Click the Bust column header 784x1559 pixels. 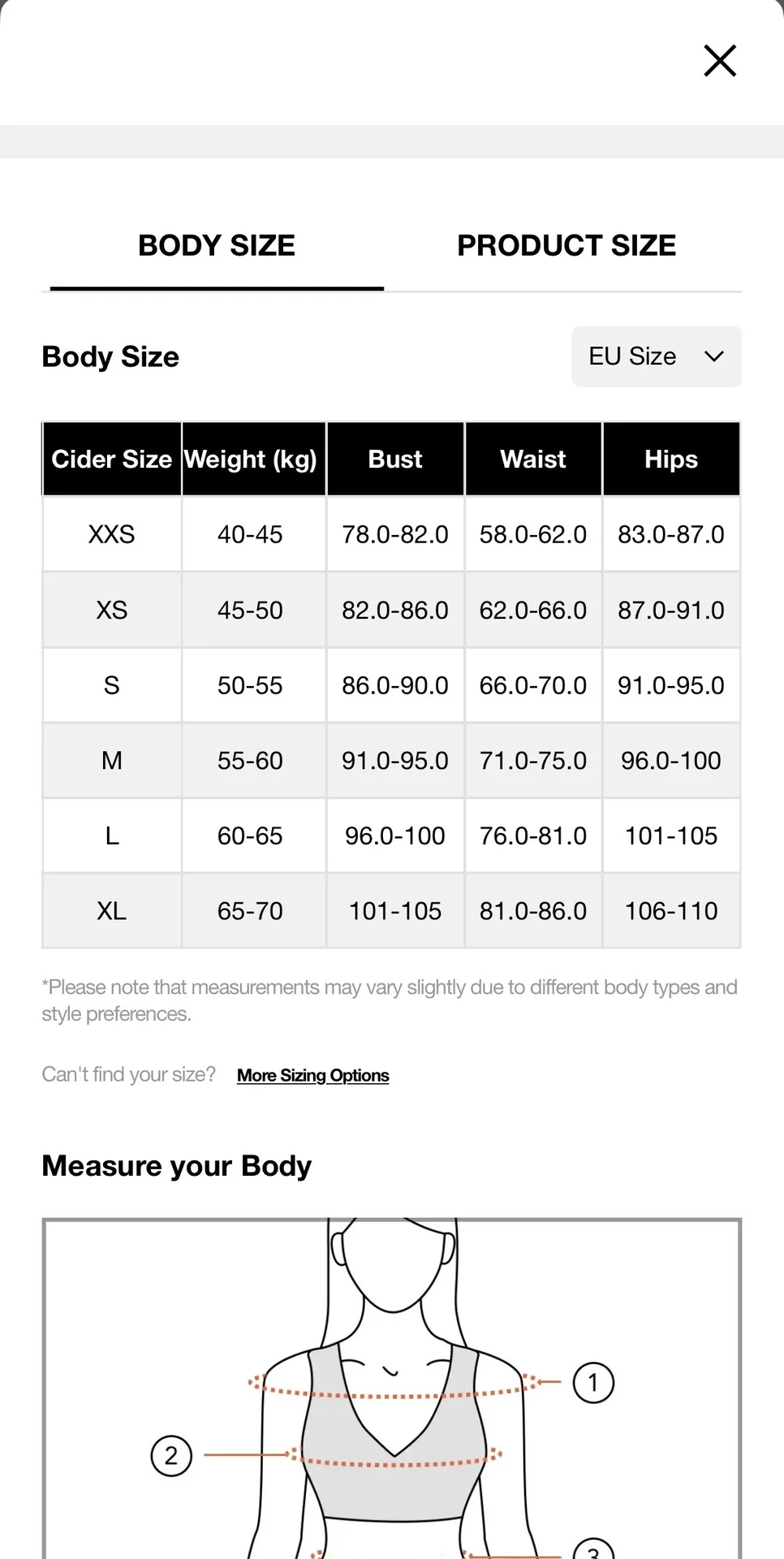[x=395, y=459]
